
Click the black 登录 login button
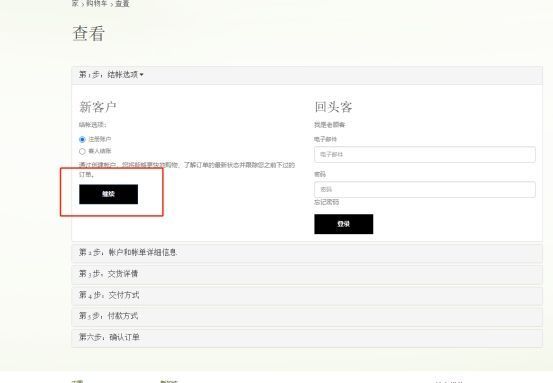pos(344,224)
